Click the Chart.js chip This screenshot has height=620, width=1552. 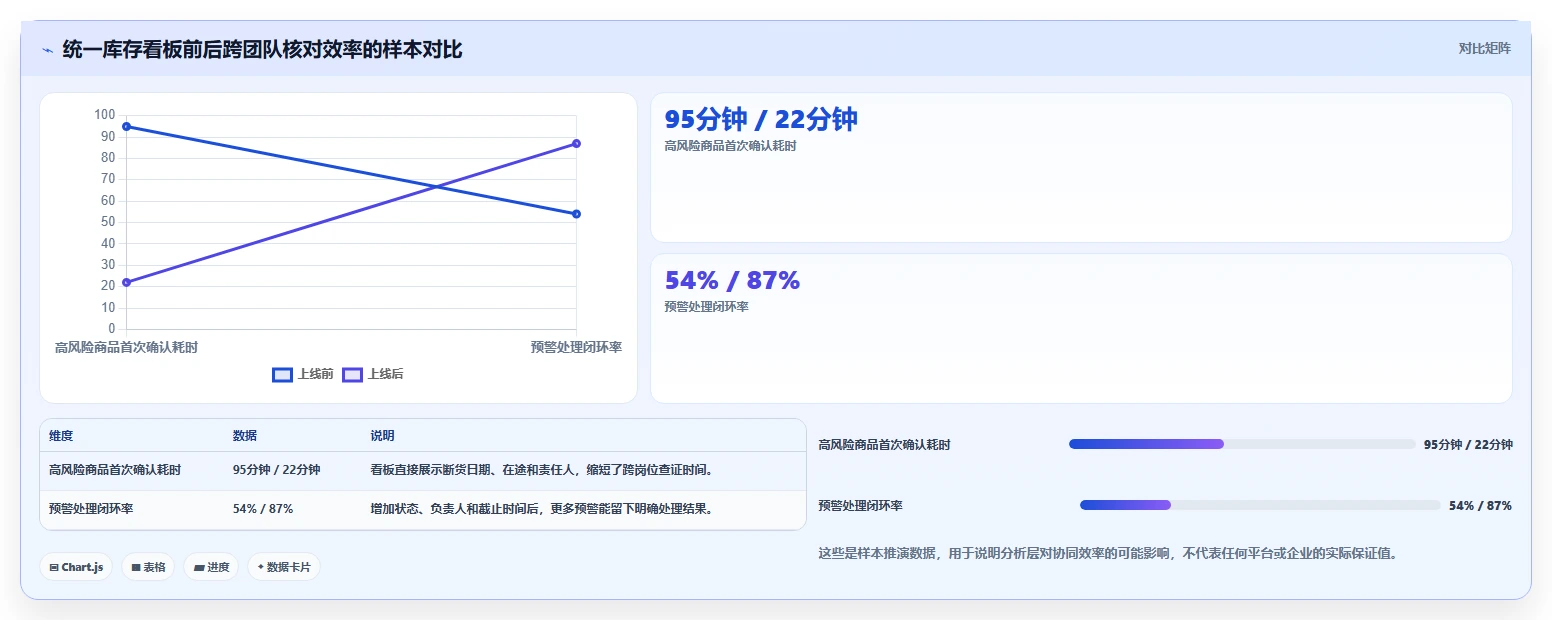click(x=76, y=567)
